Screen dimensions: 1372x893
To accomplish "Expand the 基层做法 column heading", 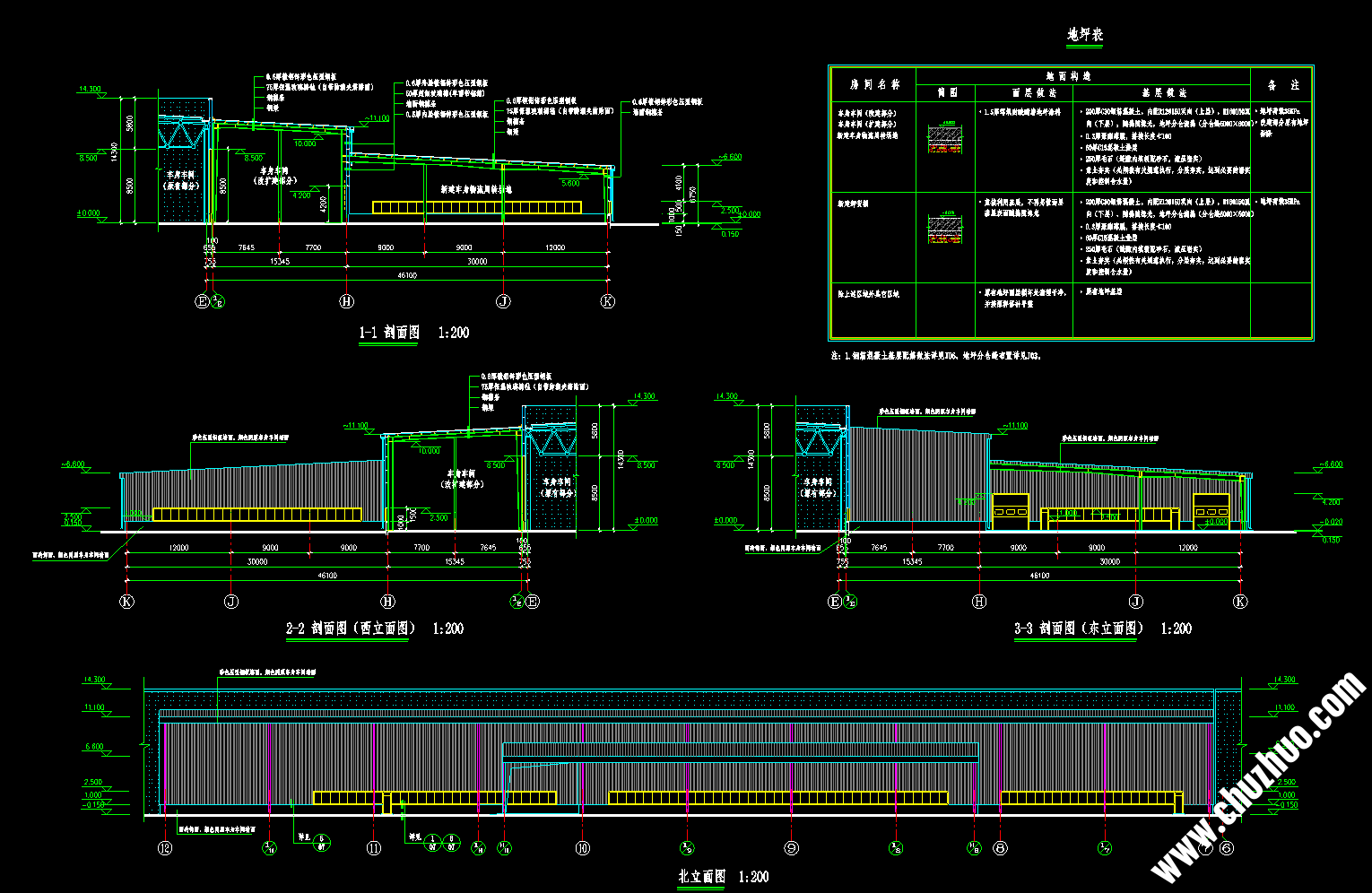I will pos(1166,93).
